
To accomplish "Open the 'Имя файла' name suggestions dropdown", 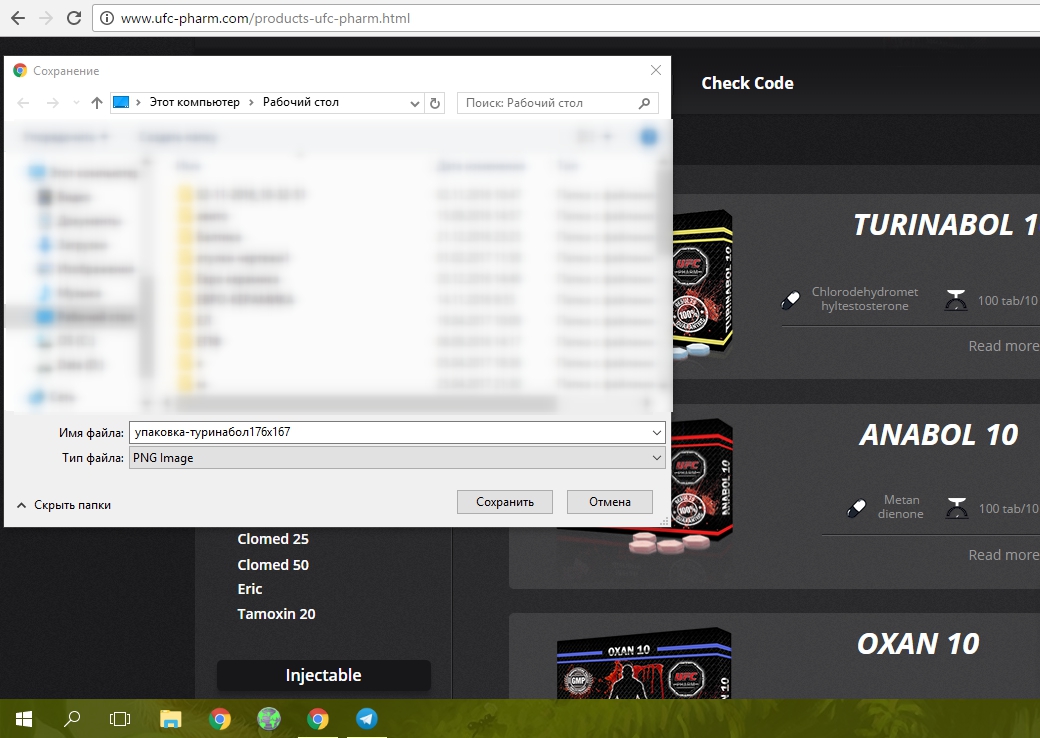I will pos(656,432).
